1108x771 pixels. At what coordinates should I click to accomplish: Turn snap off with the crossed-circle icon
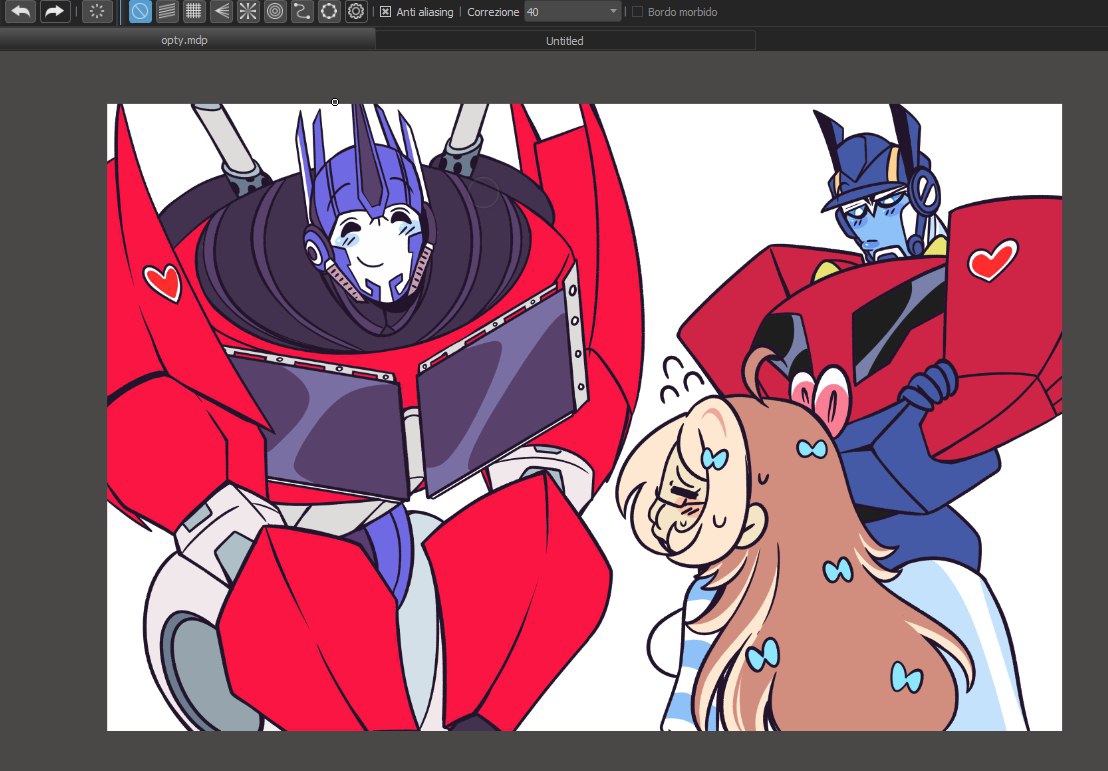pyautogui.click(x=140, y=12)
